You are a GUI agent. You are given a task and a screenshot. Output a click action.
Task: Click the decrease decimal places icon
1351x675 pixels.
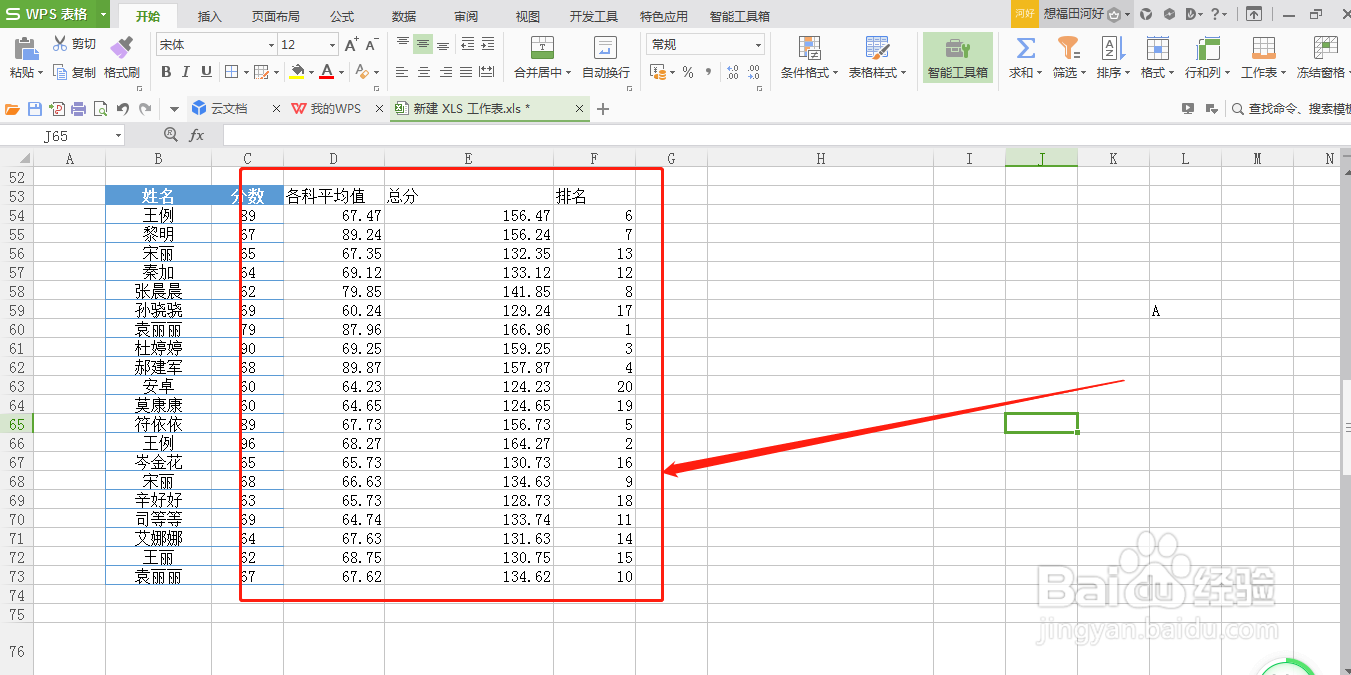click(754, 72)
